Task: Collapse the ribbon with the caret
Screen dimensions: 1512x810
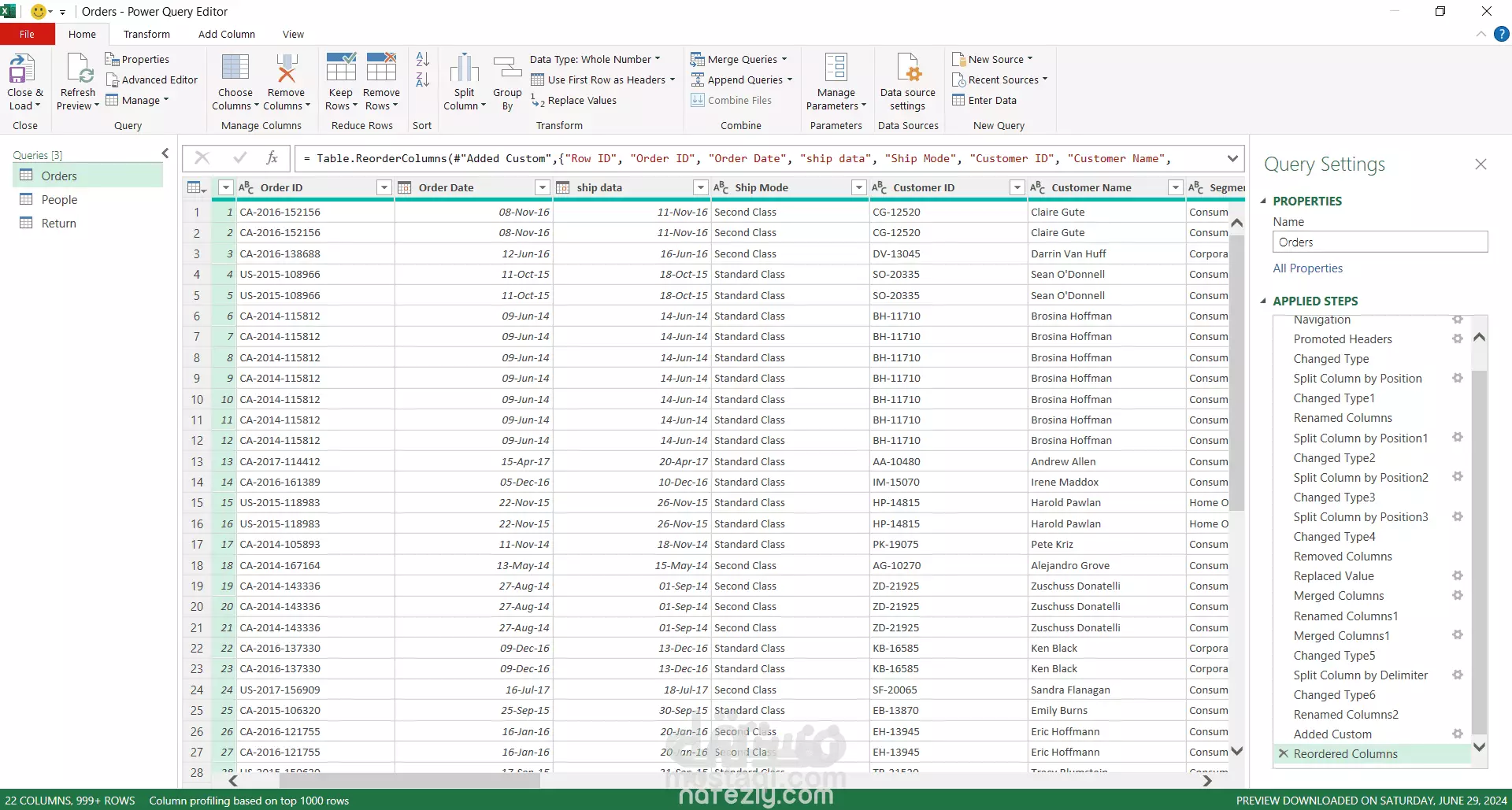Action: [1480, 34]
